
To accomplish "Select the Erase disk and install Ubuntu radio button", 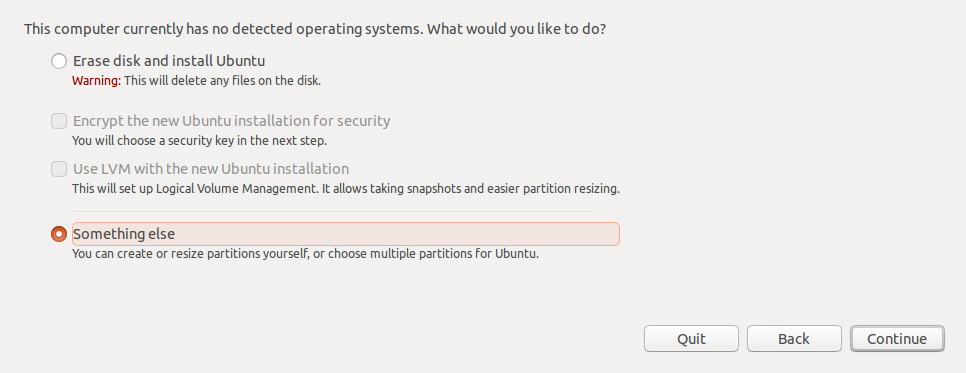I will coord(59,61).
